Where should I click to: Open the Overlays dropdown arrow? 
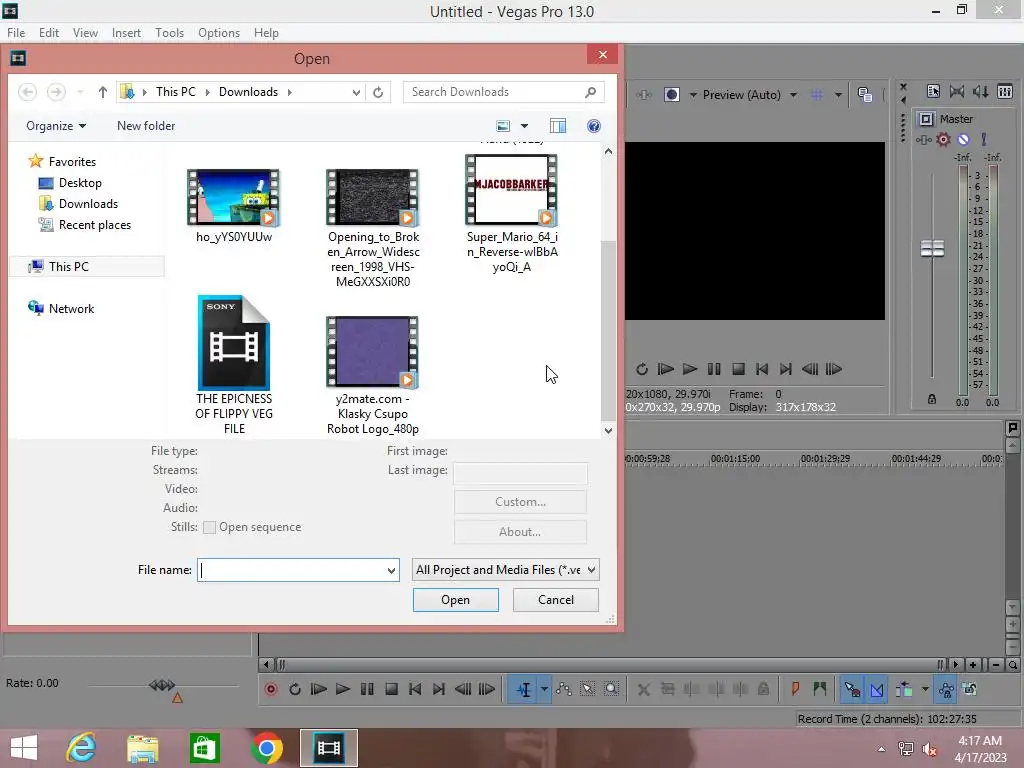coord(838,95)
